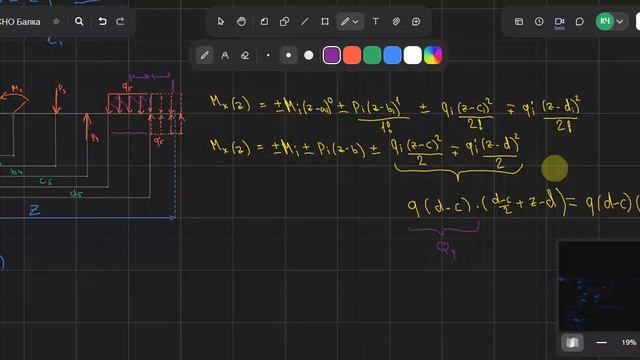Expand the pen tool options chevron

click(x=356, y=22)
